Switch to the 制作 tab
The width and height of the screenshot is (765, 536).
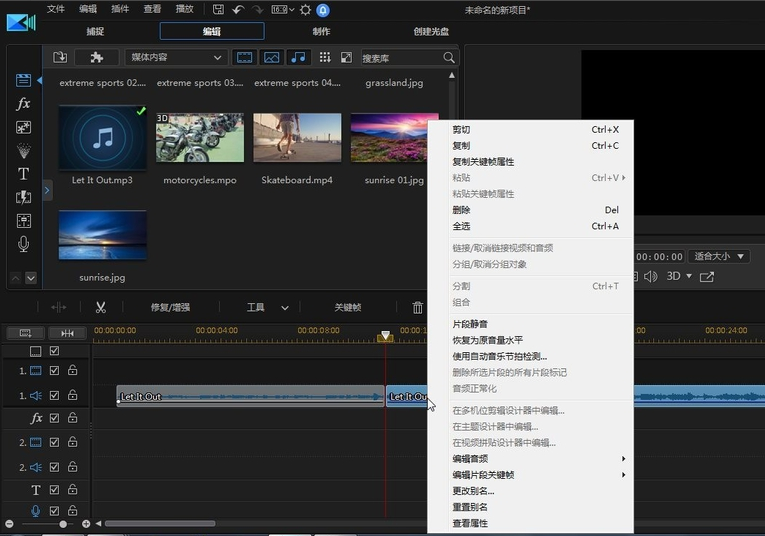(x=321, y=31)
